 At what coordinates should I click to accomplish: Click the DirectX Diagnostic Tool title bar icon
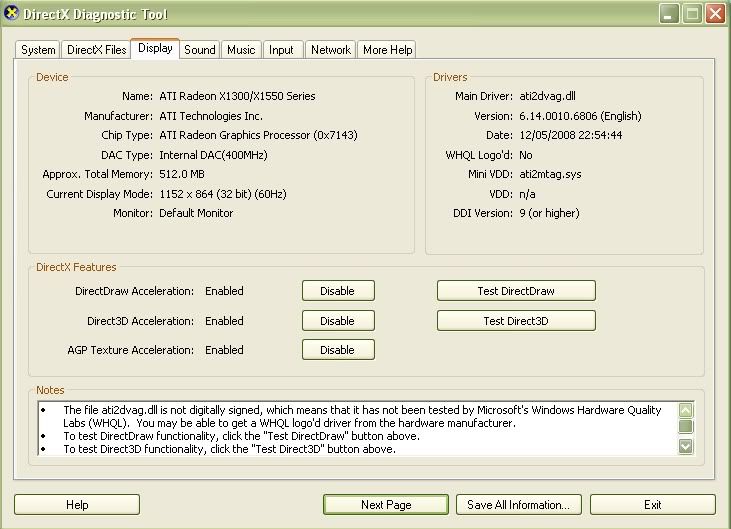click(11, 13)
